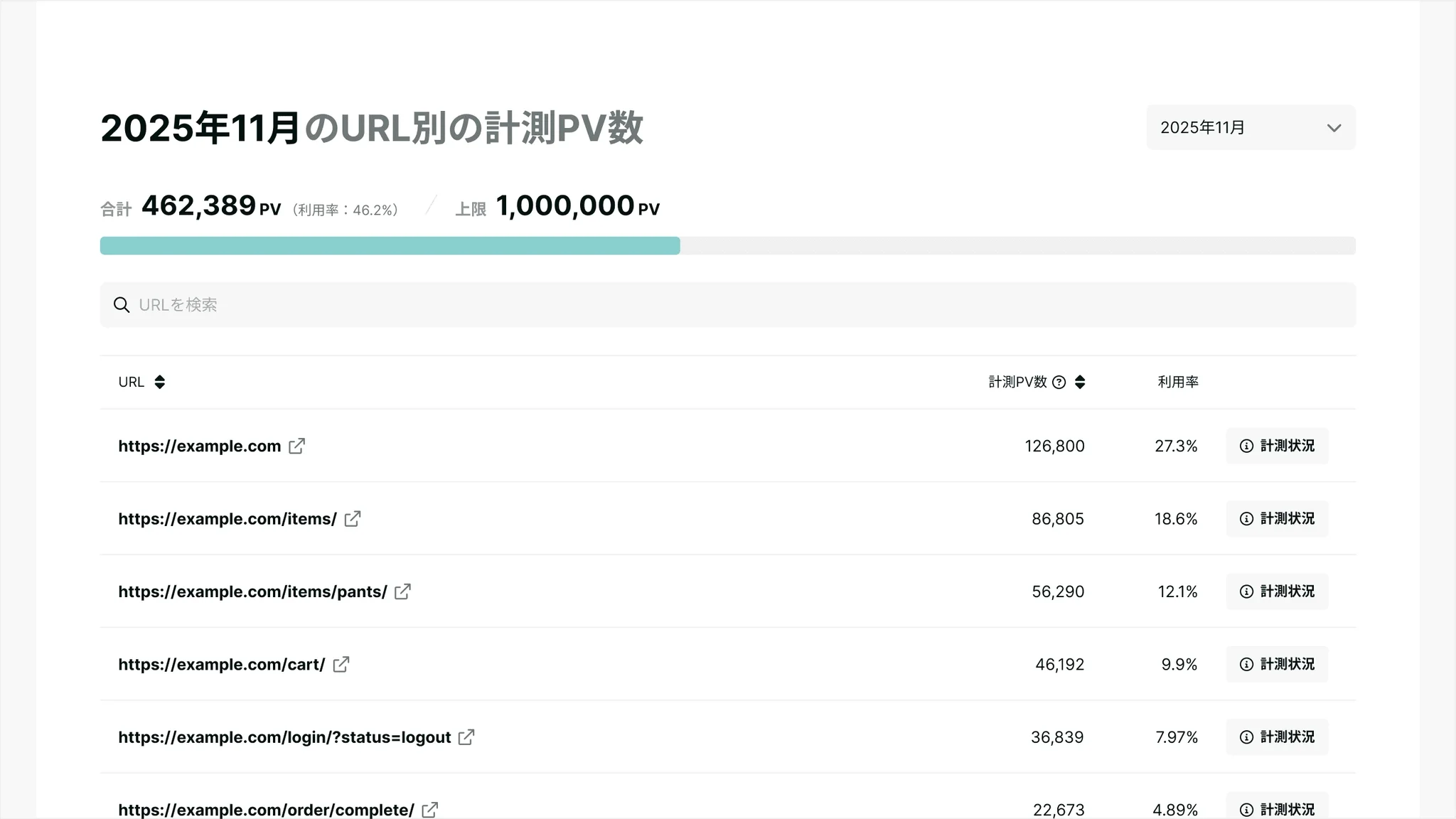
Task: Click external link icon for /items/pants/
Action: (403, 591)
